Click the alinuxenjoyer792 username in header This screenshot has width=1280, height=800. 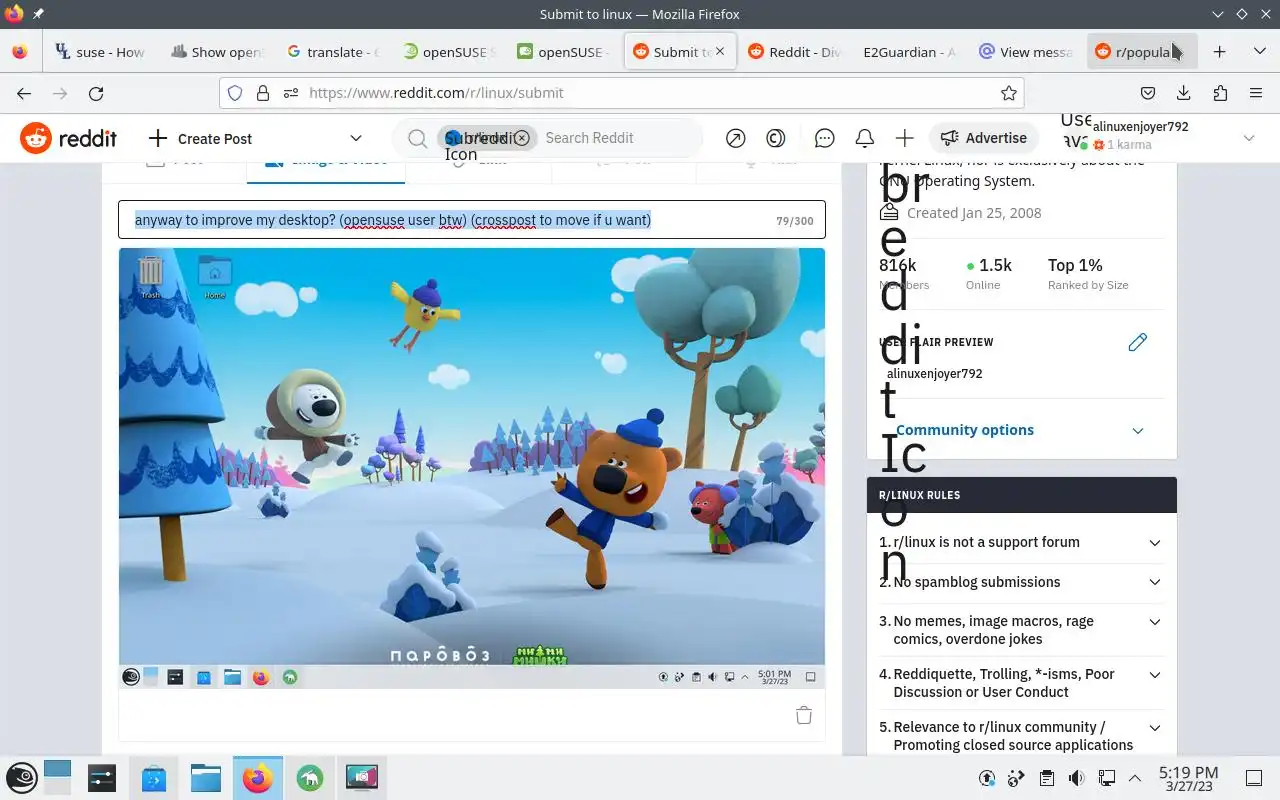(1140, 127)
